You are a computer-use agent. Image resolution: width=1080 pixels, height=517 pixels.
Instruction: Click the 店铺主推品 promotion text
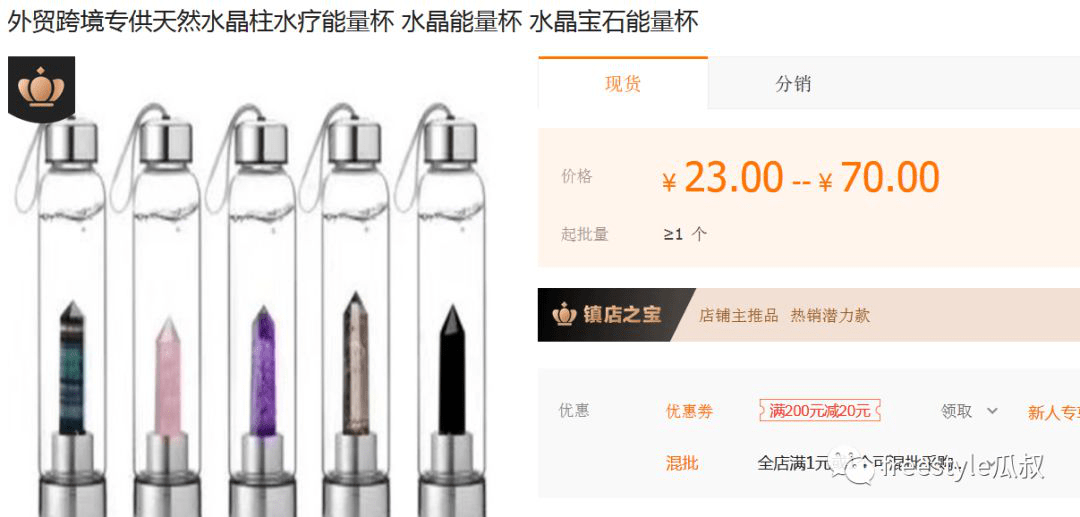(738, 315)
